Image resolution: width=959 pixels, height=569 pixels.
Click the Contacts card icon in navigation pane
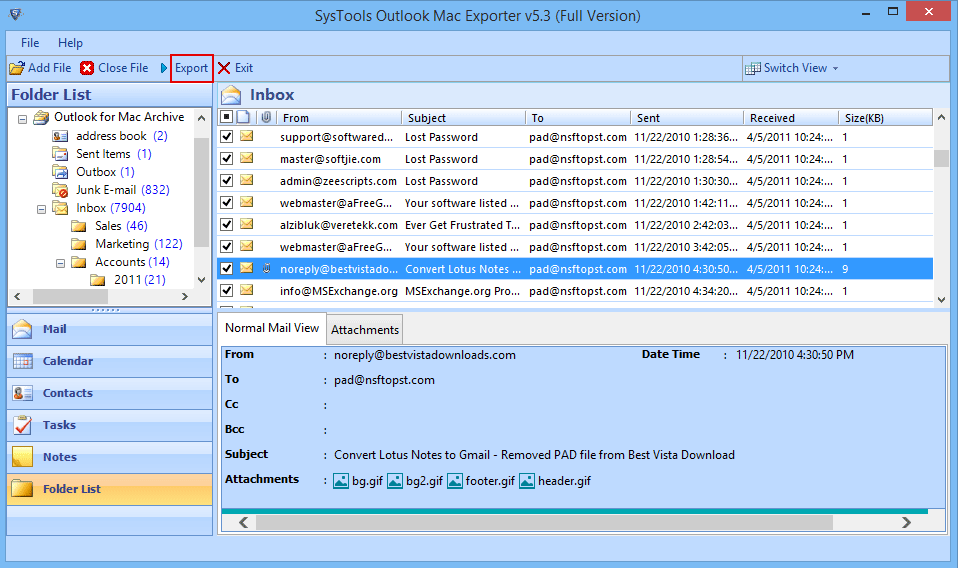(23, 393)
